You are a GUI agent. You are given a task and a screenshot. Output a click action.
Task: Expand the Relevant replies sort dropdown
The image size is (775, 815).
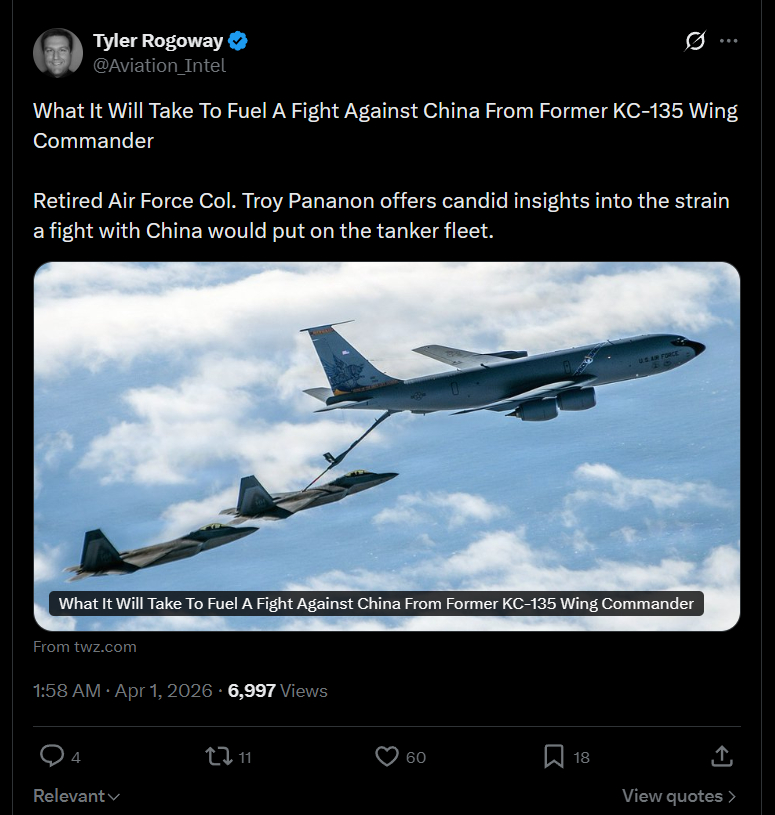tap(77, 796)
